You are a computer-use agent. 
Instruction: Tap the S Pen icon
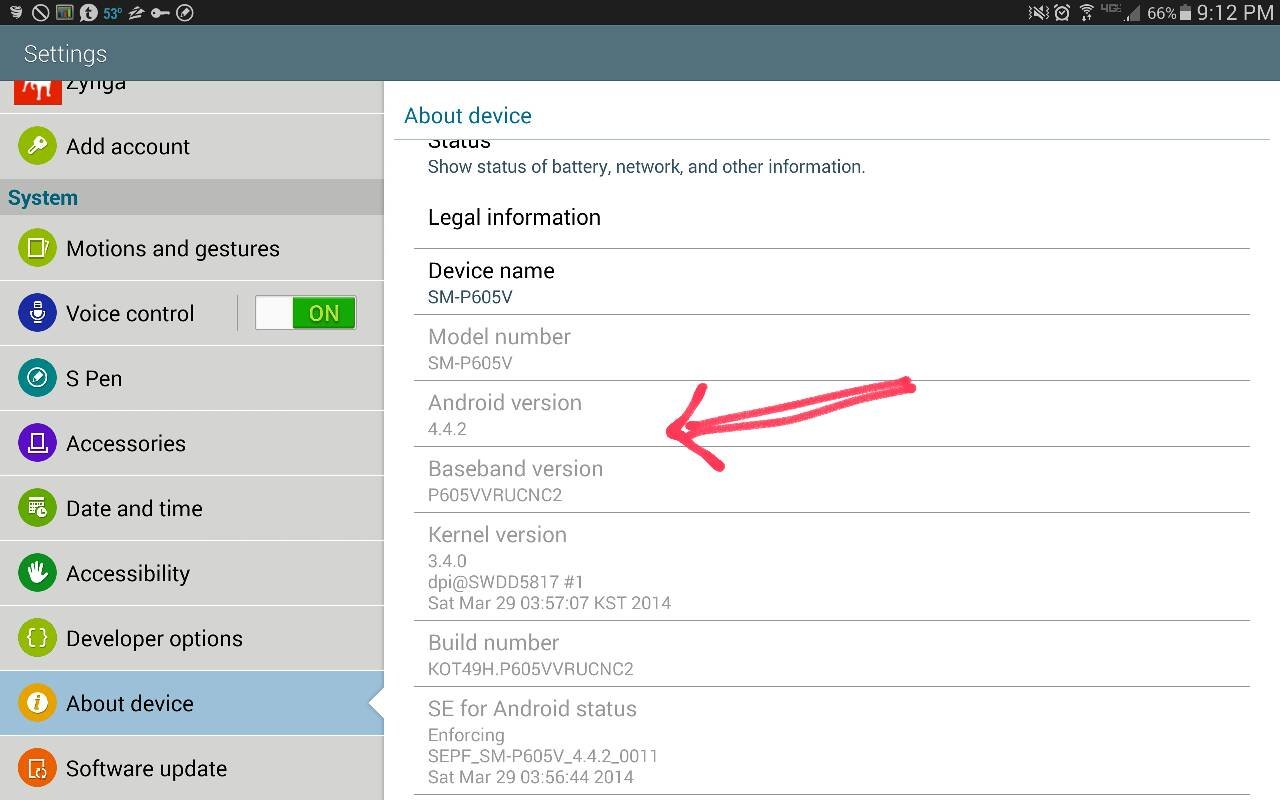[x=37, y=378]
